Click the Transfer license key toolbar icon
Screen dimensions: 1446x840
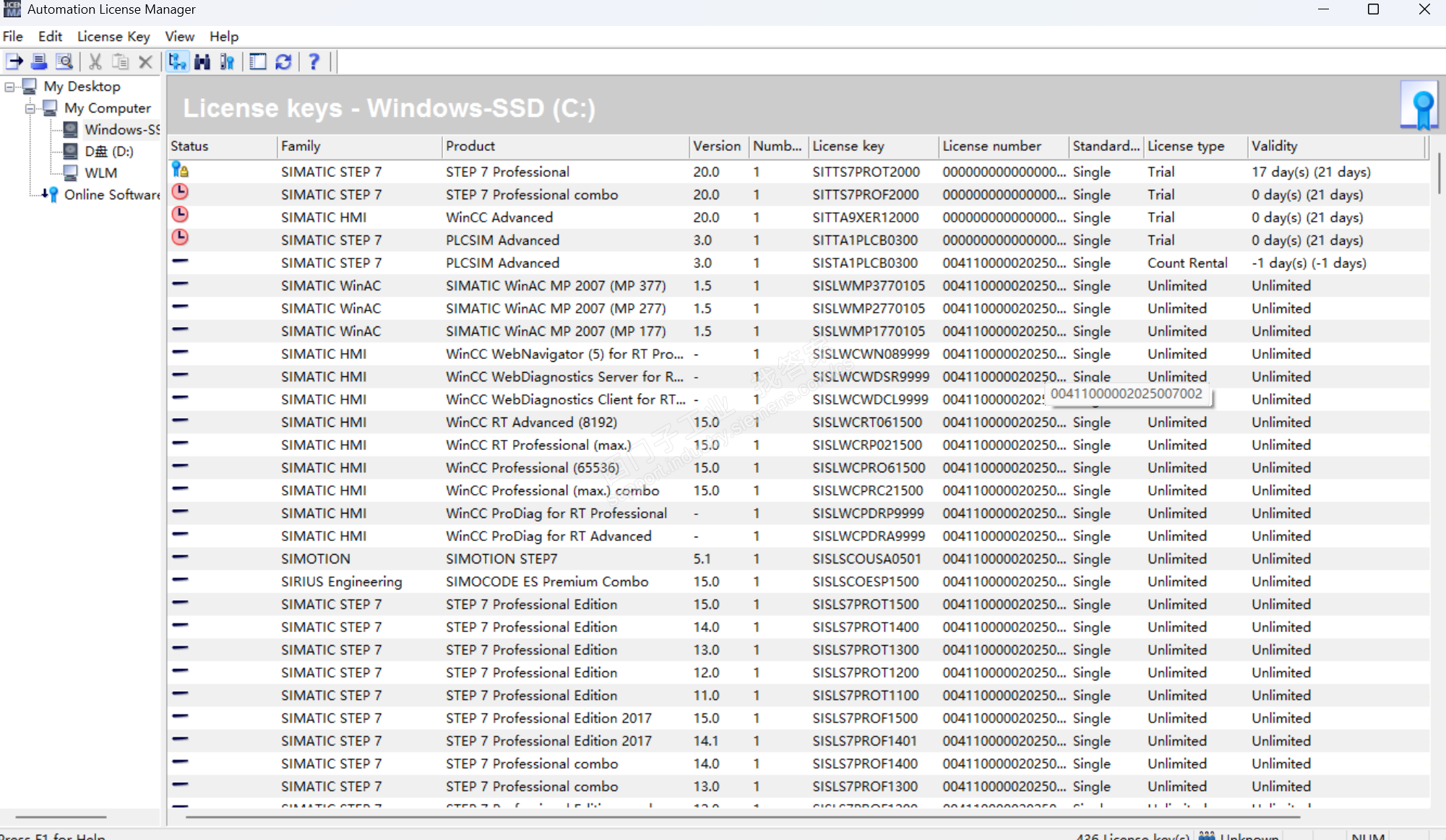pos(14,62)
